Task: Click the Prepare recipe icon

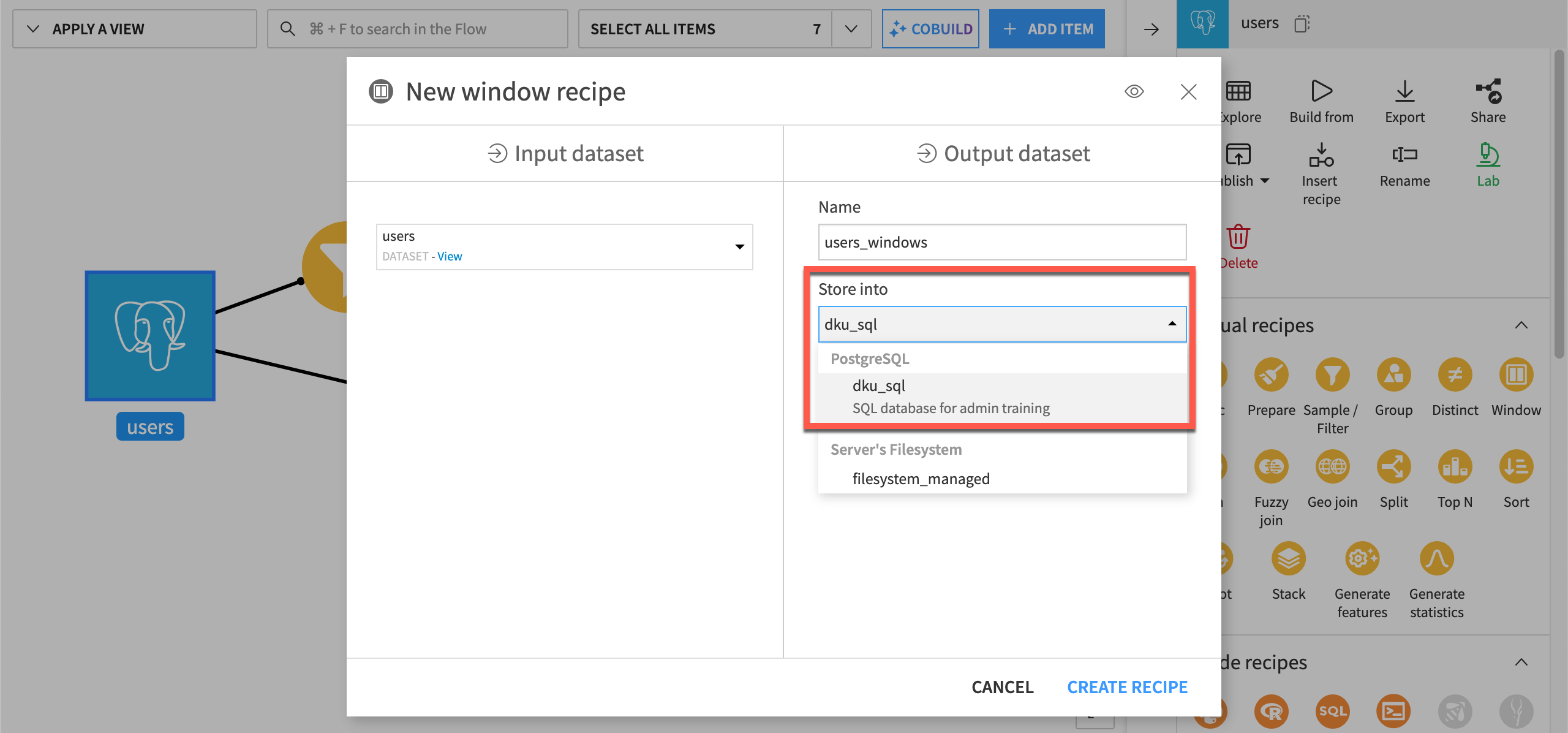Action: click(1271, 374)
